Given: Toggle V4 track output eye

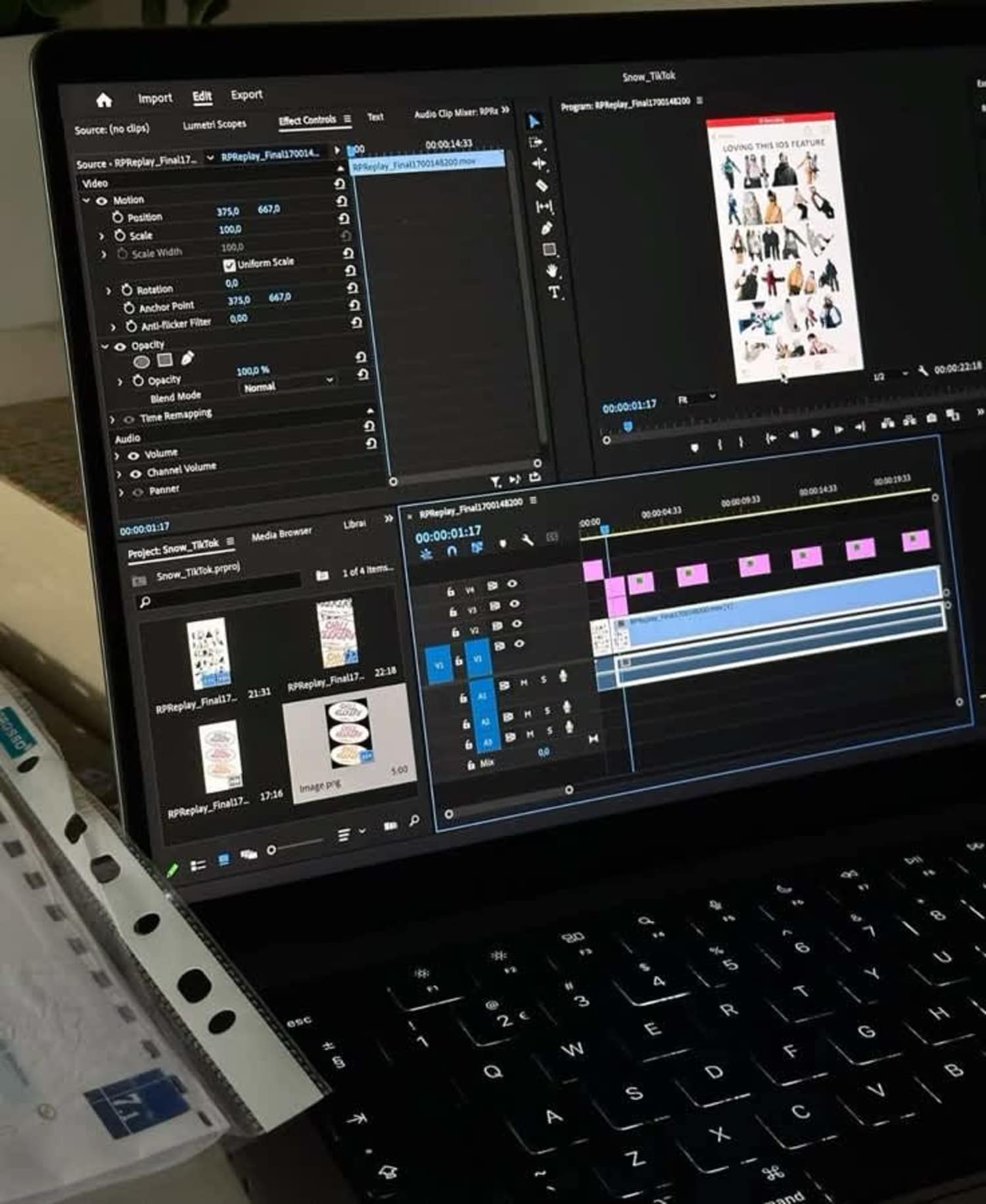Looking at the screenshot, I should pos(512,584).
